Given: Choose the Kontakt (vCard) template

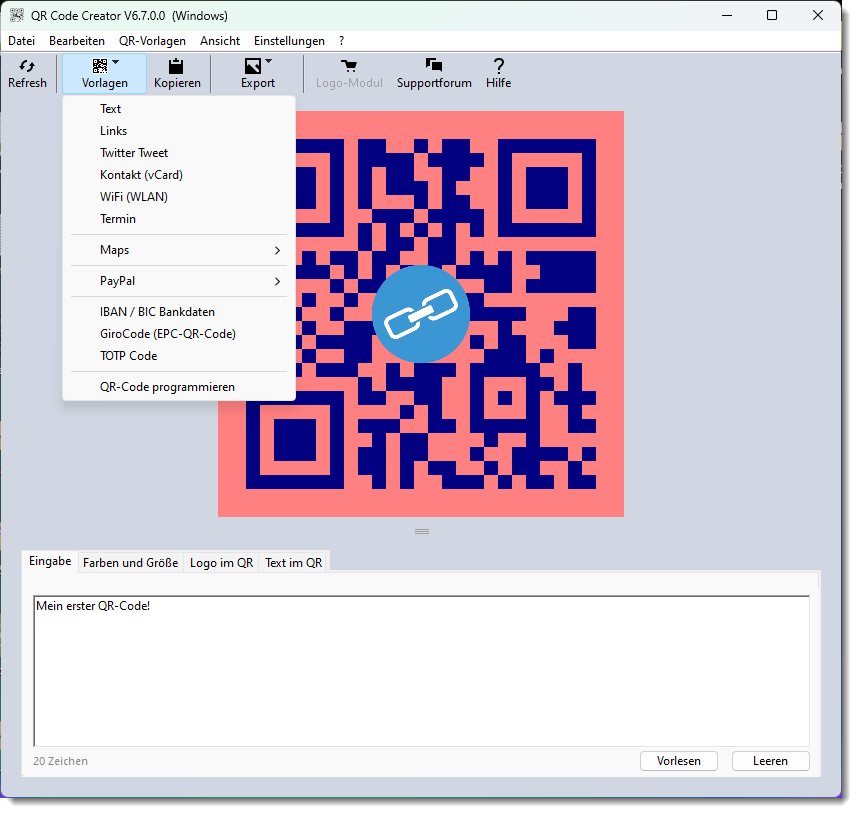Looking at the screenshot, I should [x=179, y=175].
